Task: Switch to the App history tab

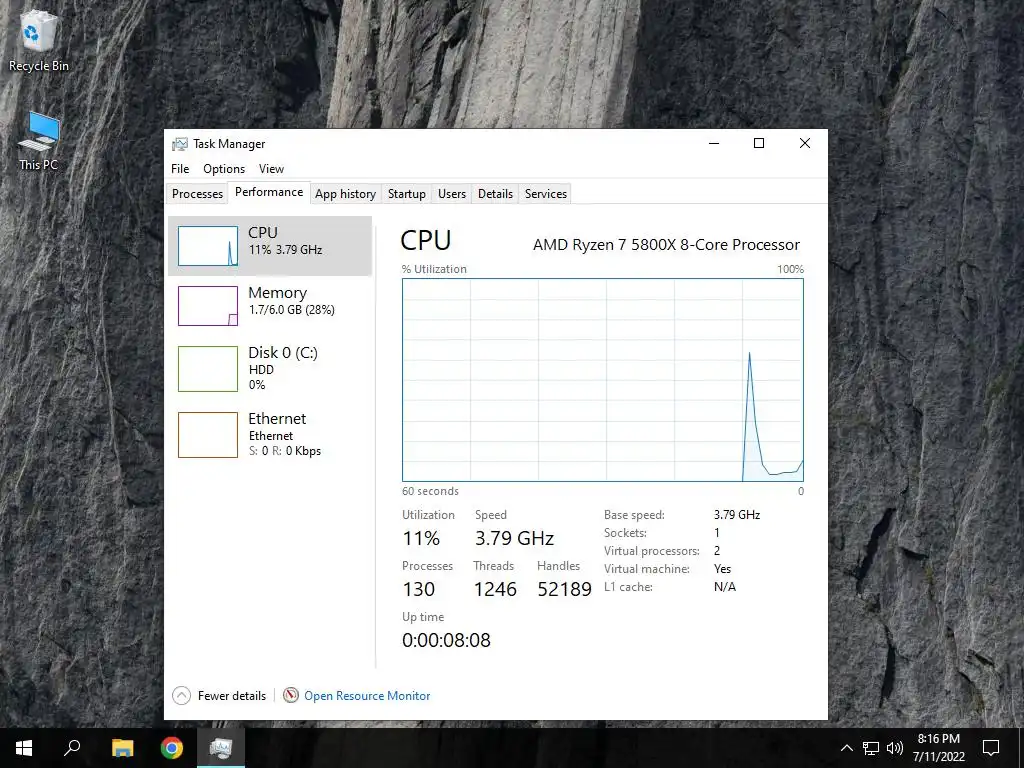Action: point(345,194)
